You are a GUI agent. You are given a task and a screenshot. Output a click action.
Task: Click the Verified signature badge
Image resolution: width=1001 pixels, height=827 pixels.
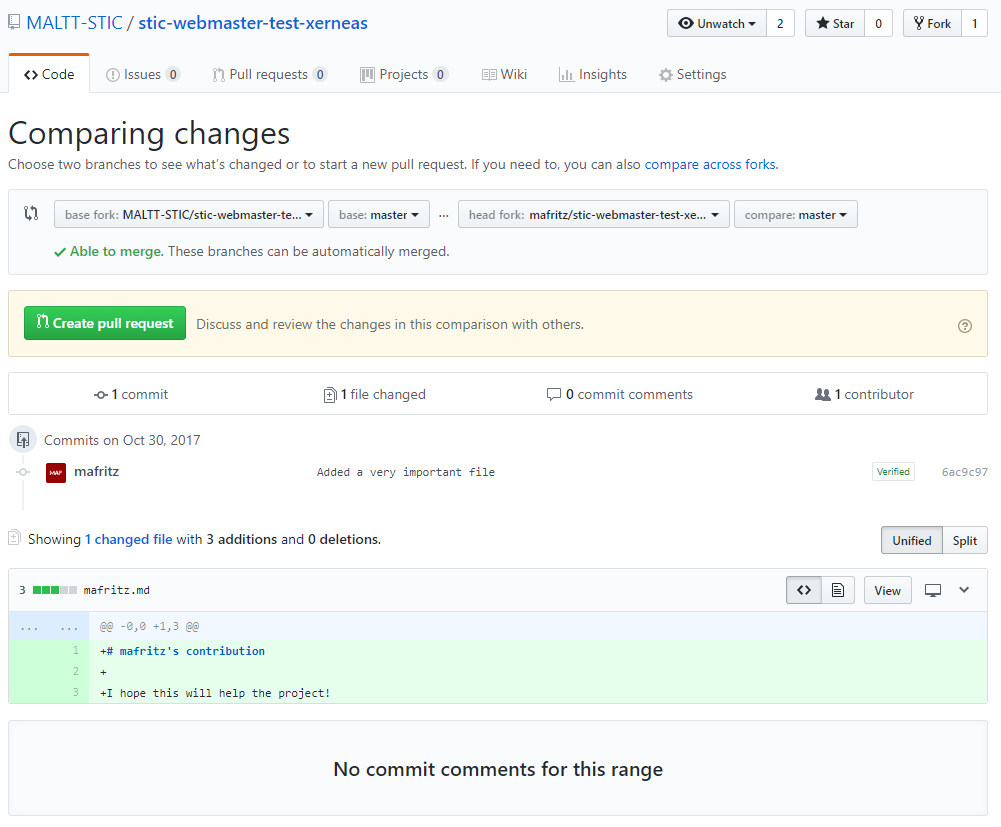[x=893, y=471]
